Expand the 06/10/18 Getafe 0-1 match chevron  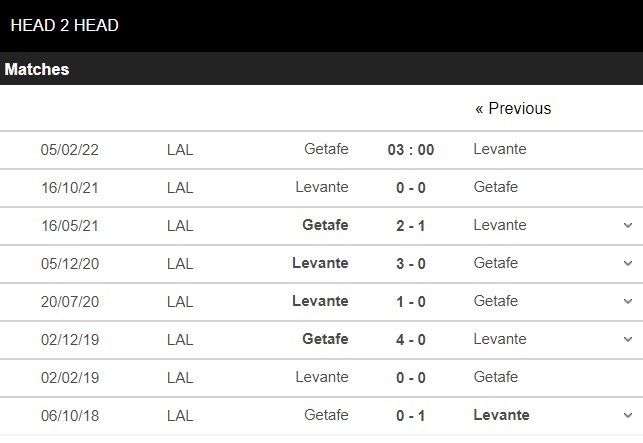click(628, 416)
